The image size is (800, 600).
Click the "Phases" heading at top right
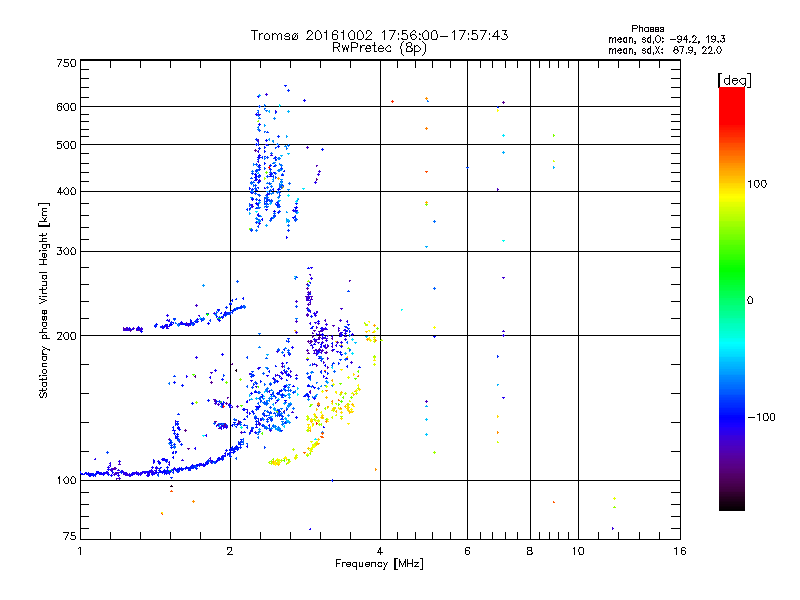click(647, 29)
